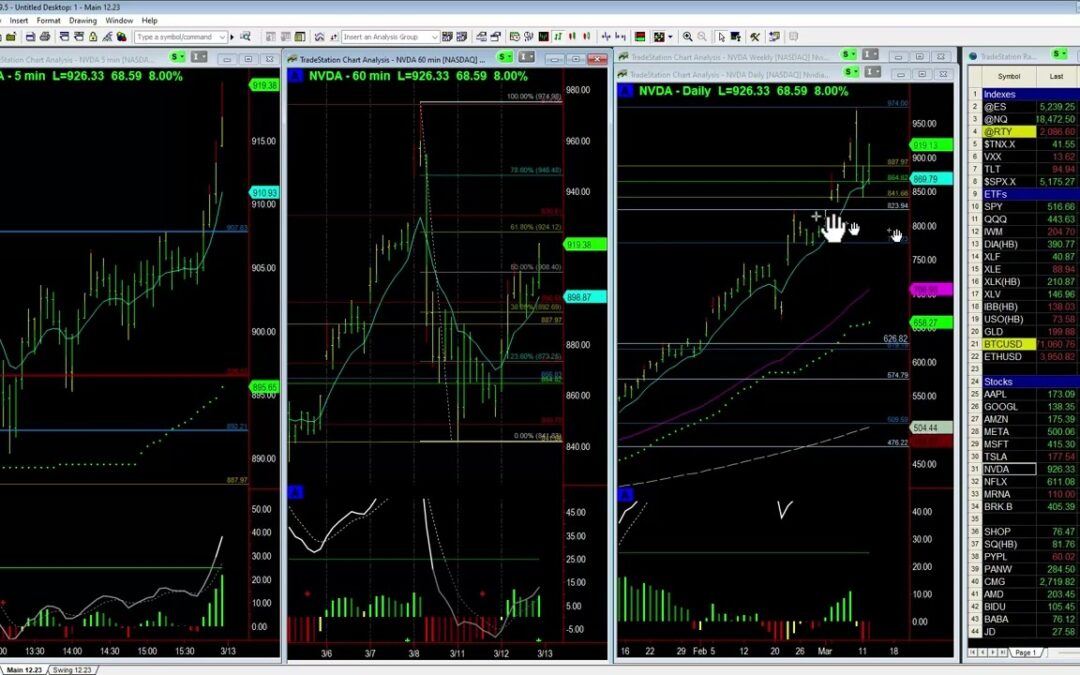This screenshot has height=675, width=1080.
Task: Click the pointer with chart icon
Action: [736, 37]
